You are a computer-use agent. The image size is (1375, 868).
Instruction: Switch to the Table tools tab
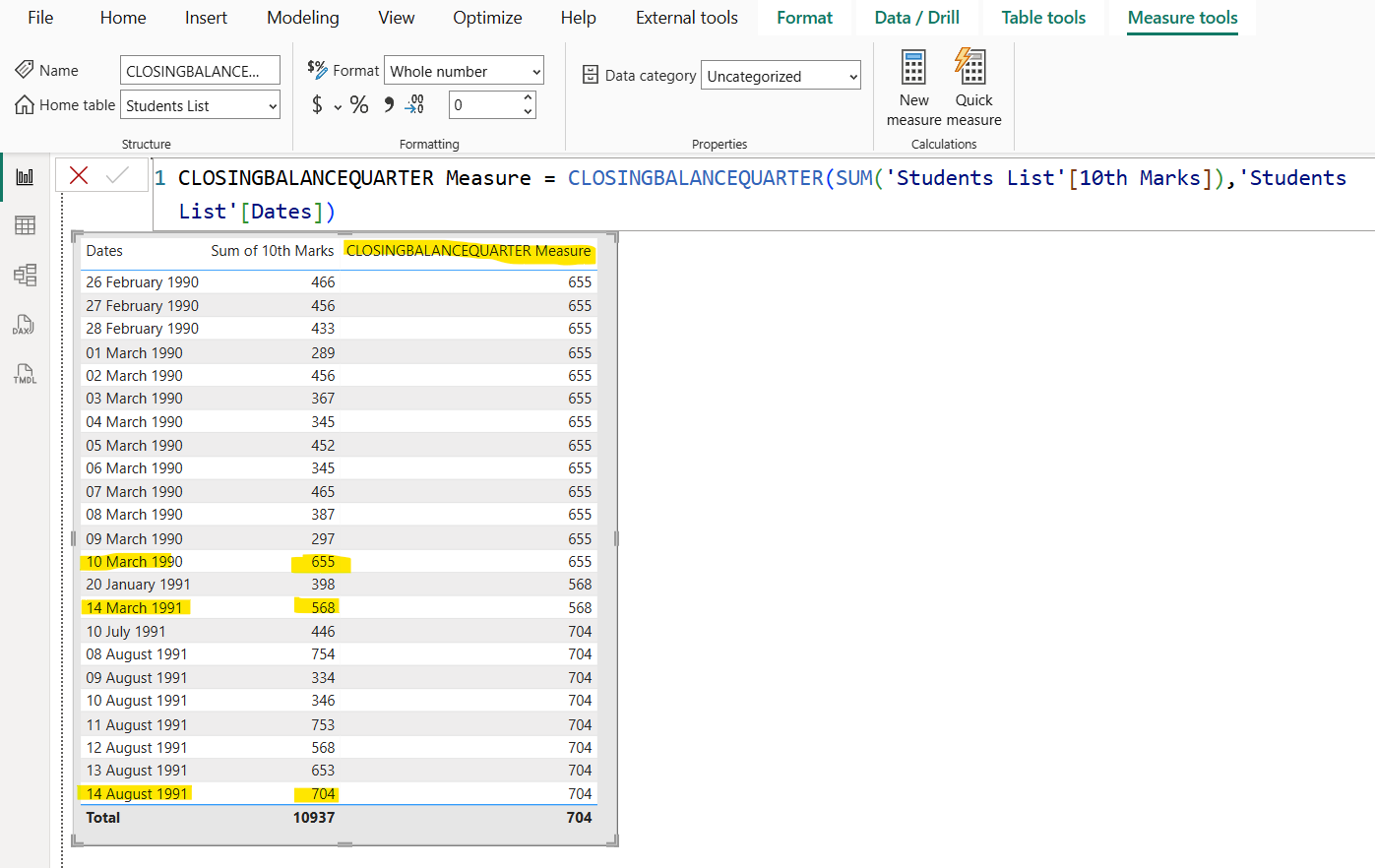[x=1042, y=17]
